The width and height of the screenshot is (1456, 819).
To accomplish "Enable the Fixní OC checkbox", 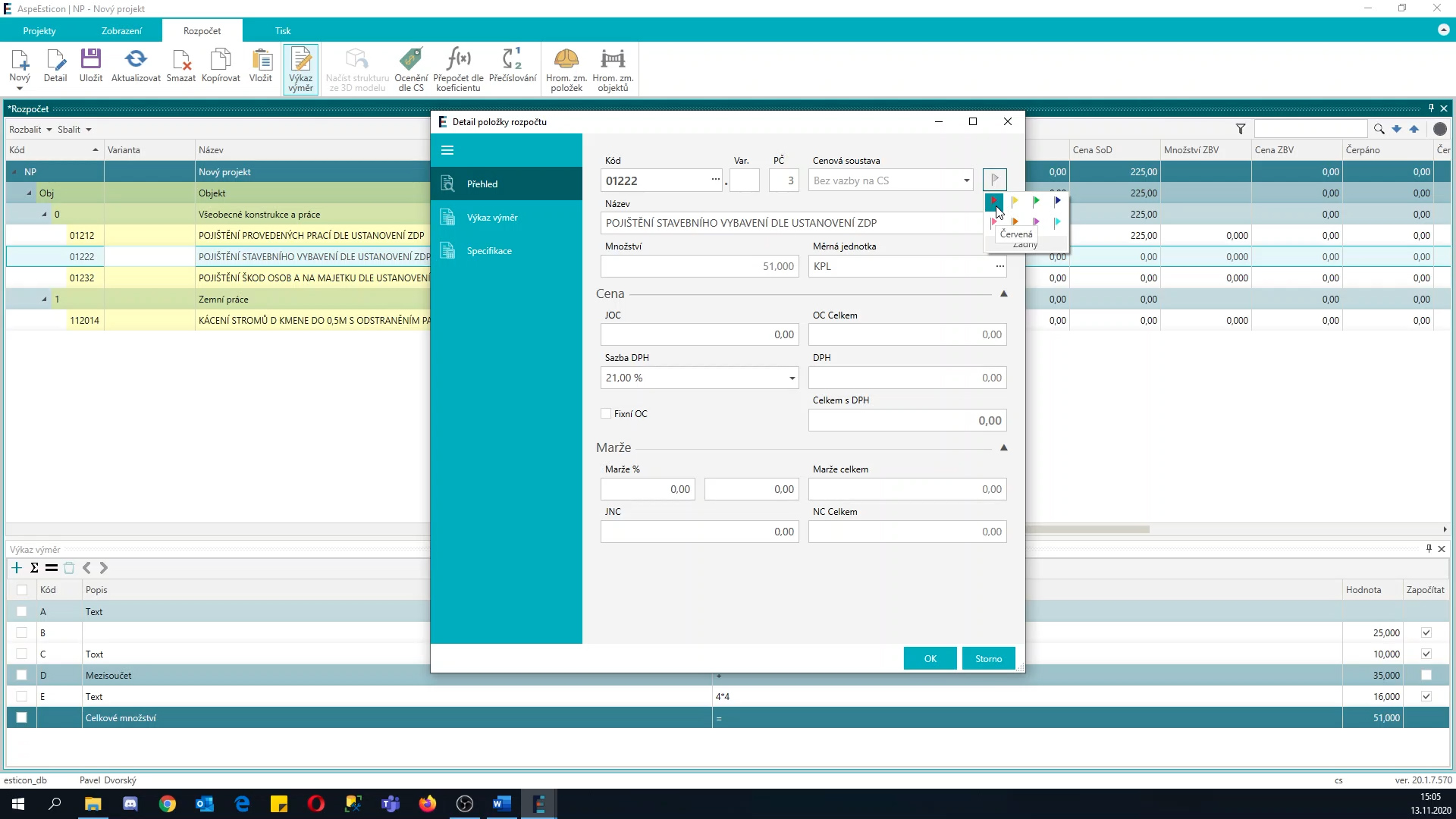I will [x=606, y=414].
